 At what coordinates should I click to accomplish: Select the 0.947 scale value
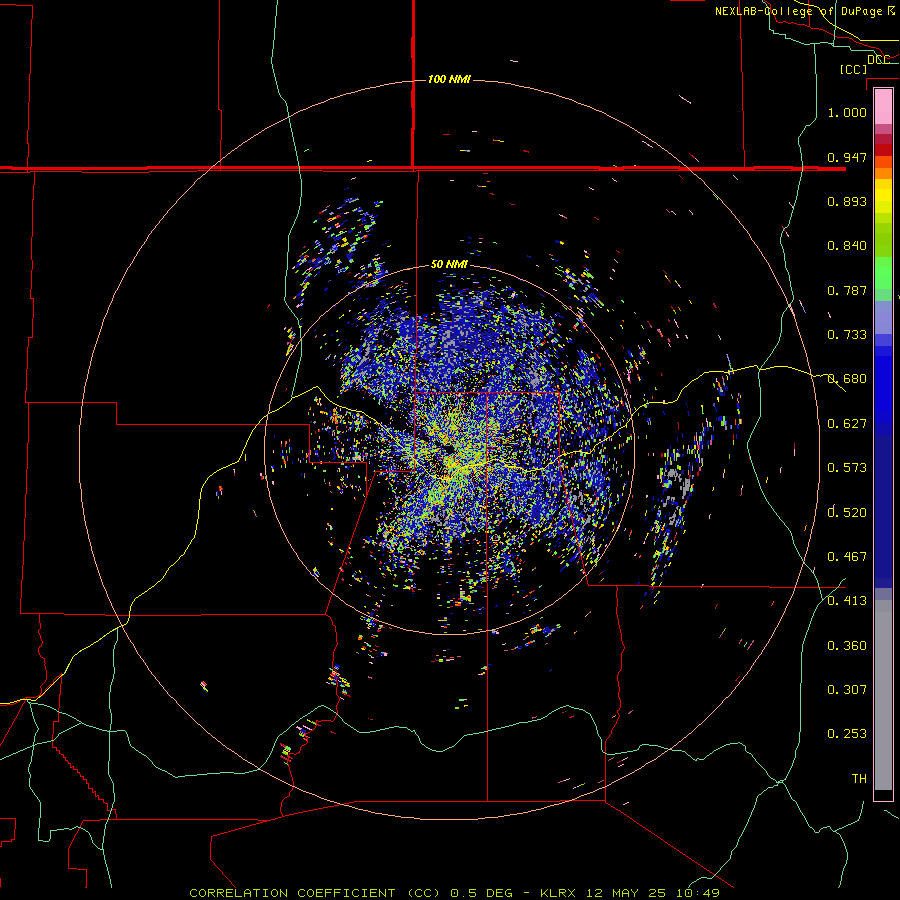(847, 157)
